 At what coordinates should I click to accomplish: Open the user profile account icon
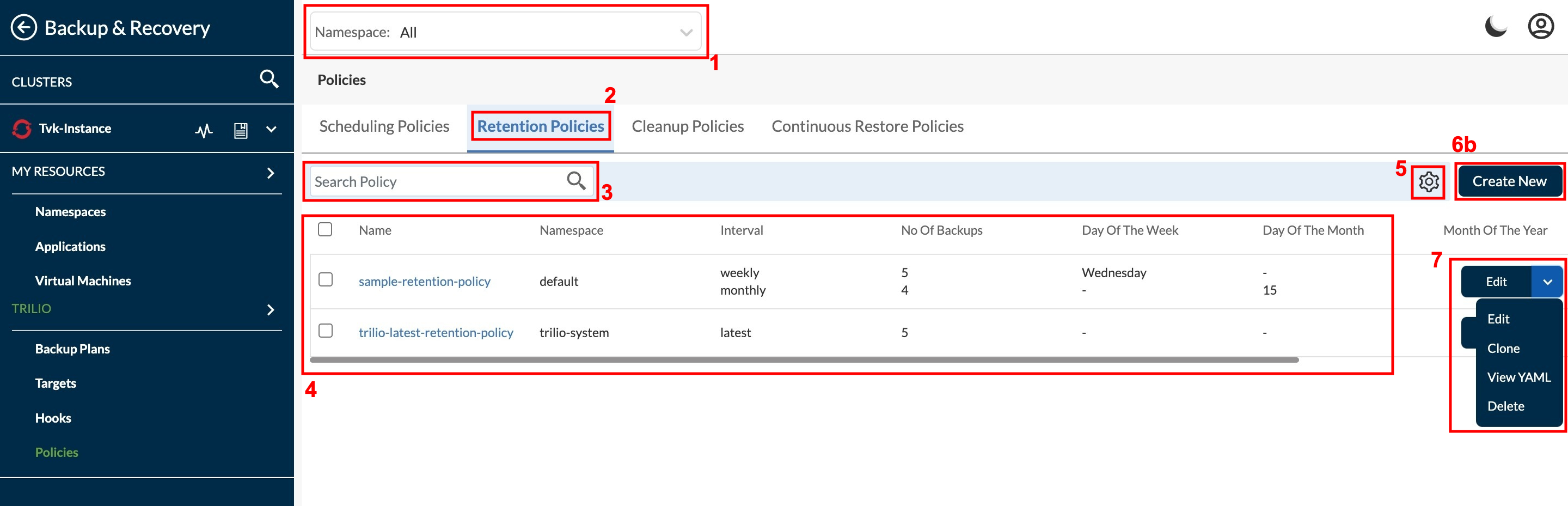point(1540,27)
